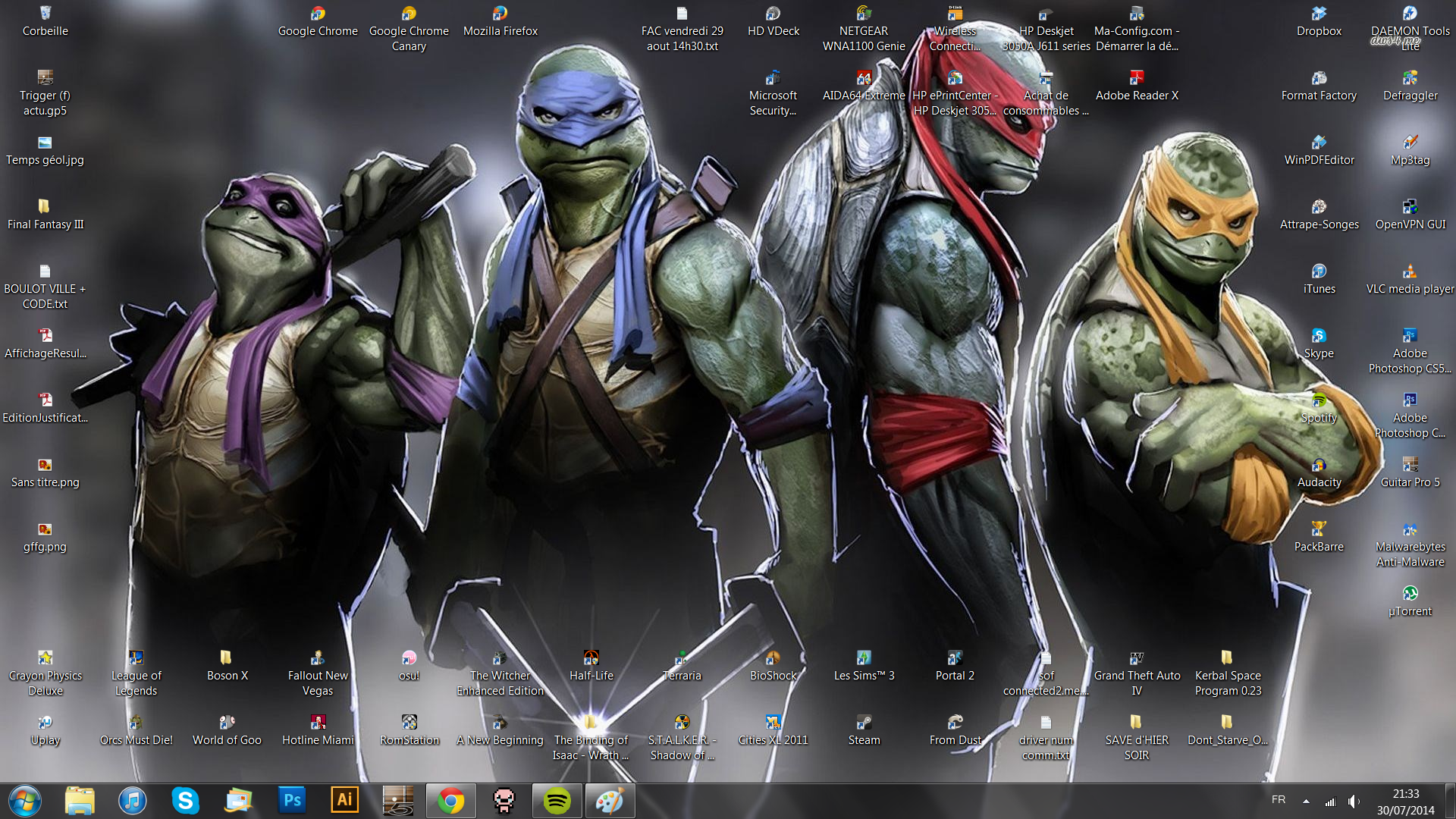The height and width of the screenshot is (819, 1456).
Task: Click the FR language indicator
Action: pyautogui.click(x=1279, y=800)
